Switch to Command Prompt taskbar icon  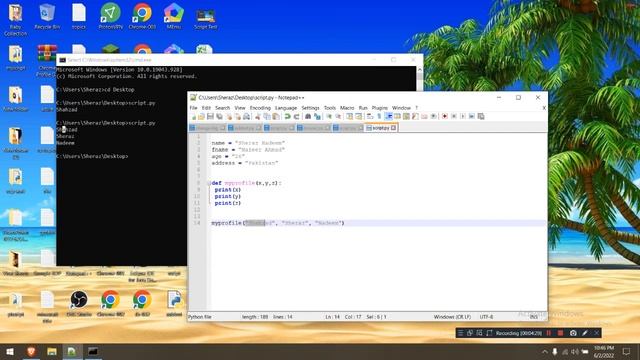coord(93,351)
